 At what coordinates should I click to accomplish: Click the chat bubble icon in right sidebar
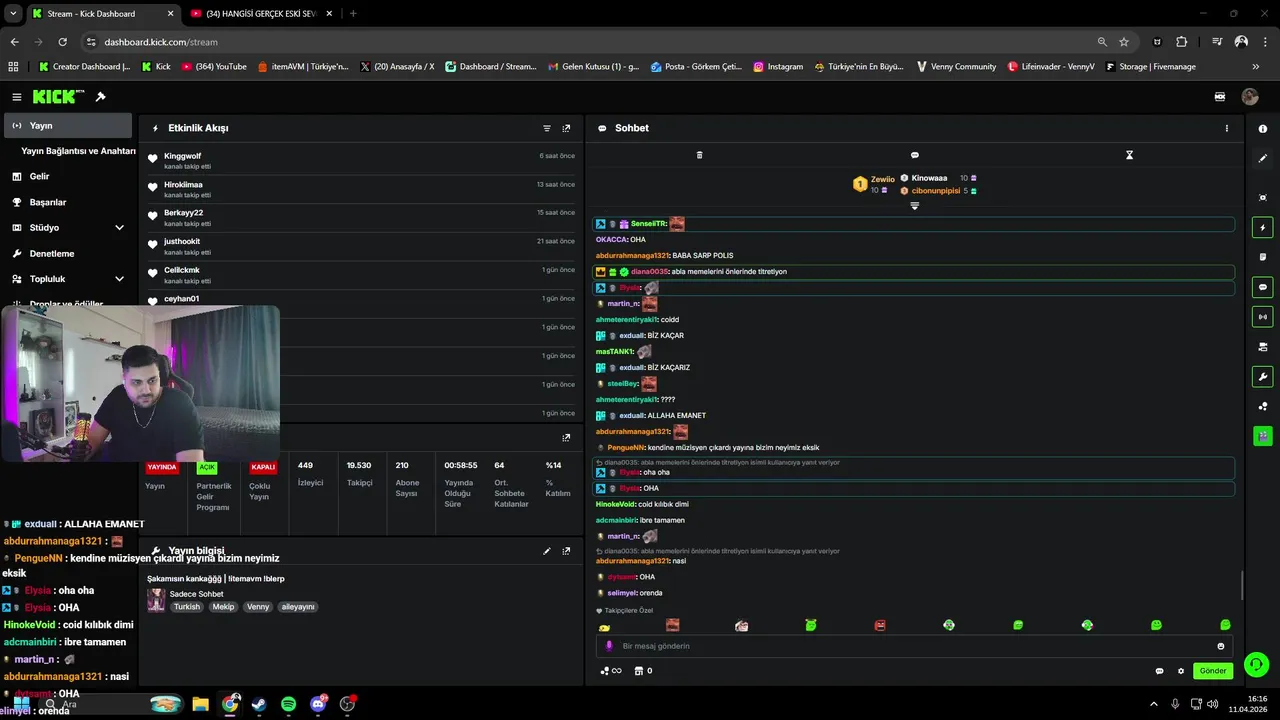[1263, 287]
